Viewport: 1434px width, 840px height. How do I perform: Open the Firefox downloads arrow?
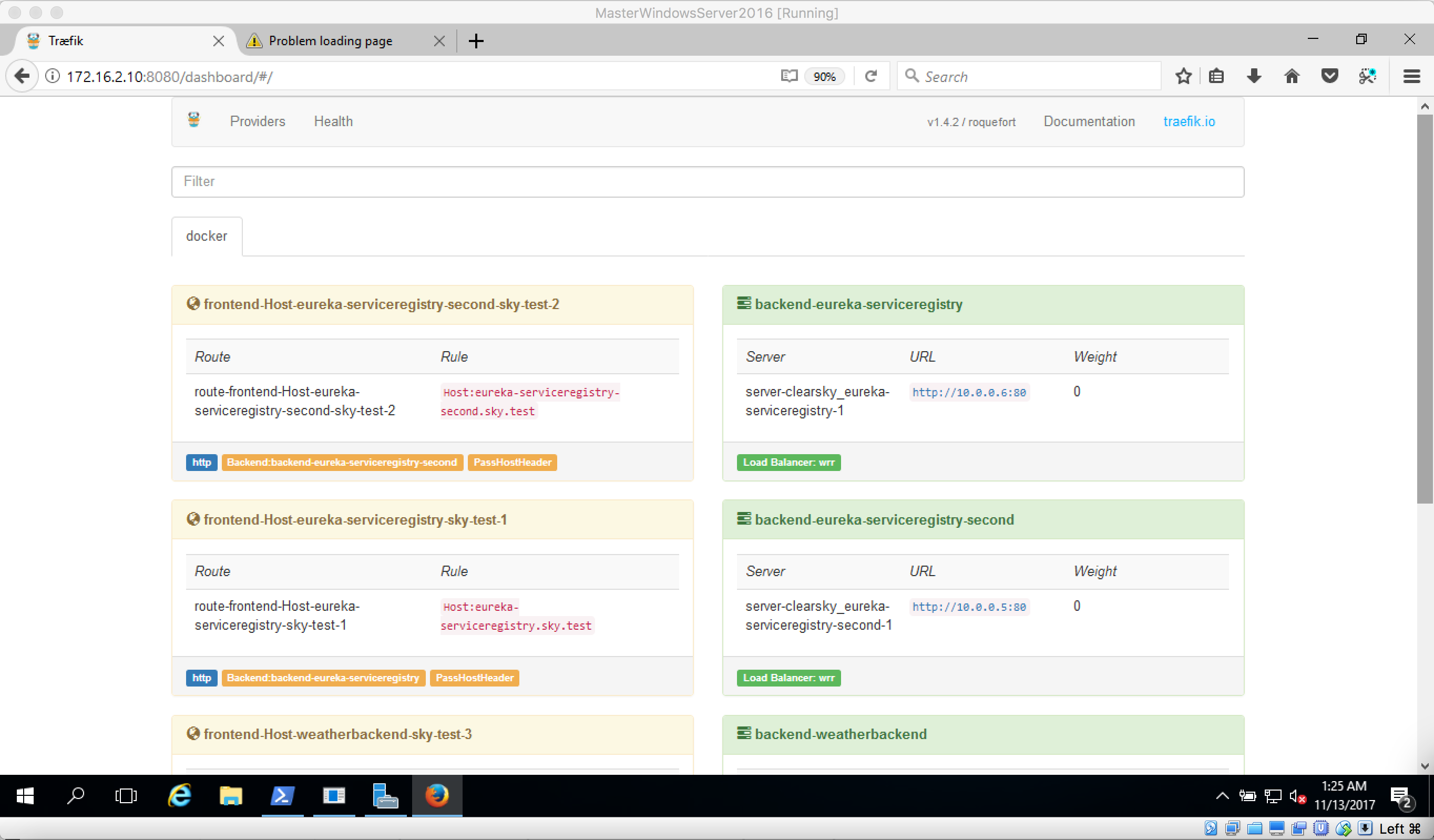(1254, 76)
